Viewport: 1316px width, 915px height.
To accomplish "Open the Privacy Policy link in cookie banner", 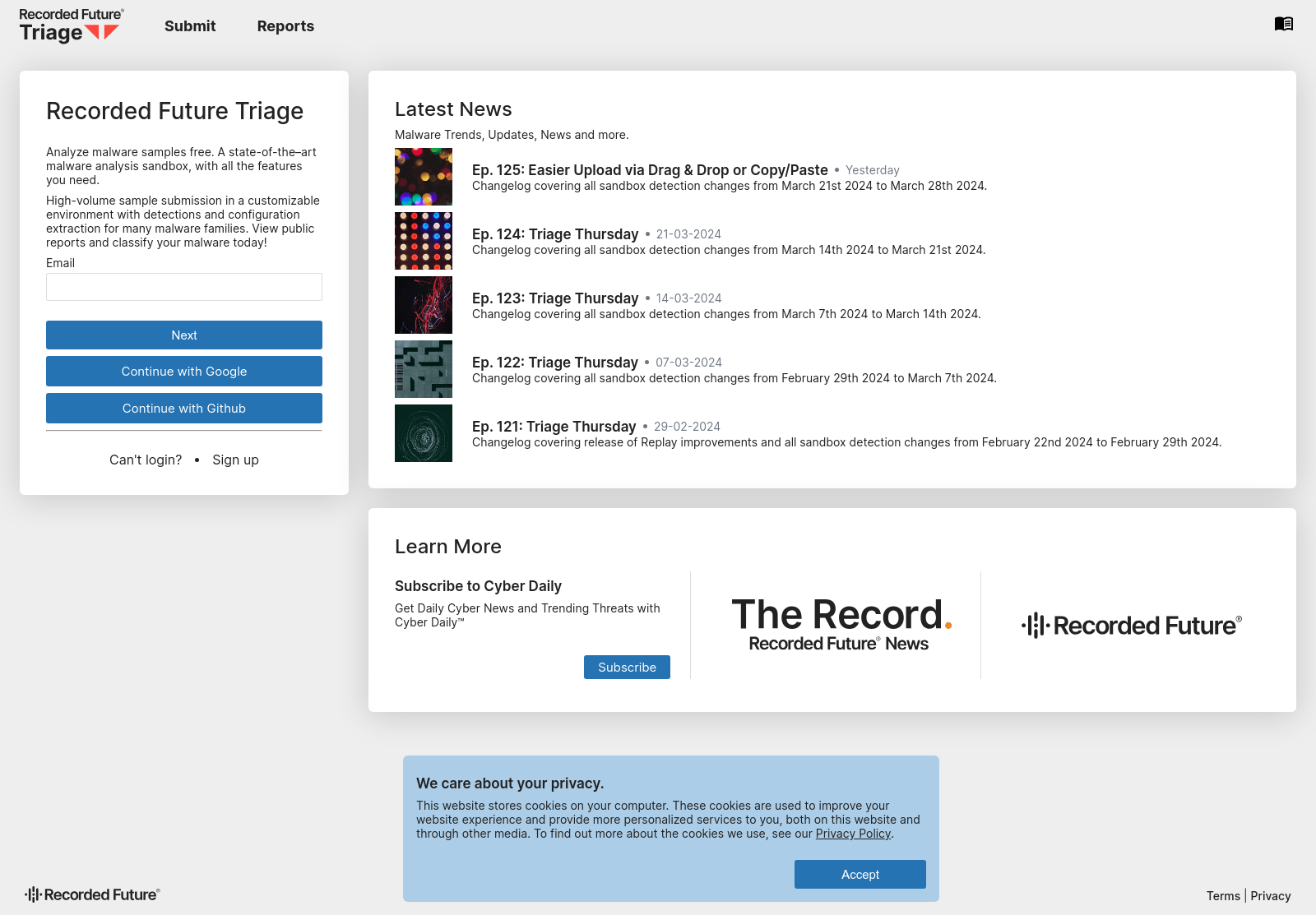I will click(x=853, y=834).
